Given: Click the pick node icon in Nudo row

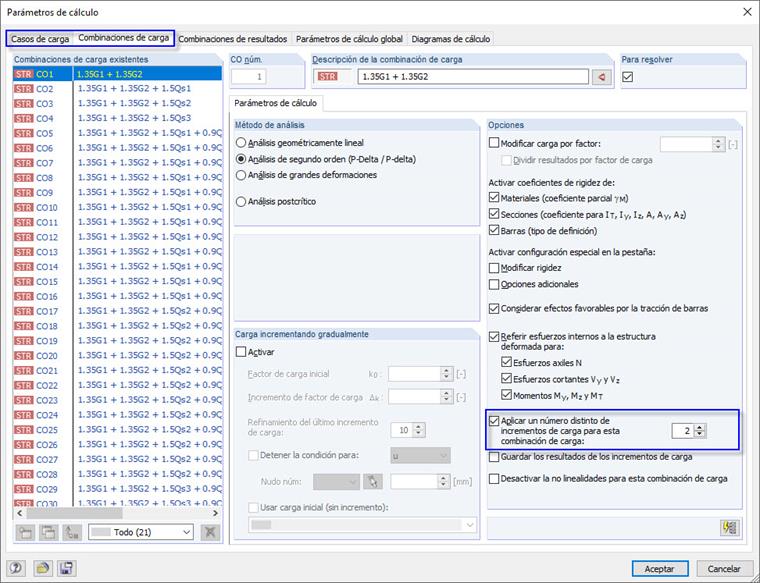Looking at the screenshot, I should [372, 481].
